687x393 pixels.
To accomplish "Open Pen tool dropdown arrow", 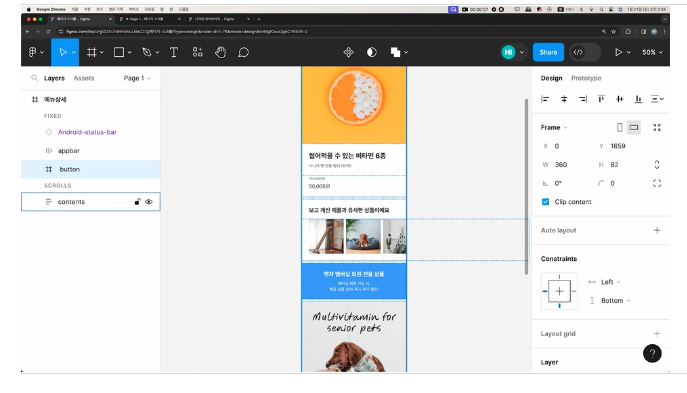I will click(157, 52).
